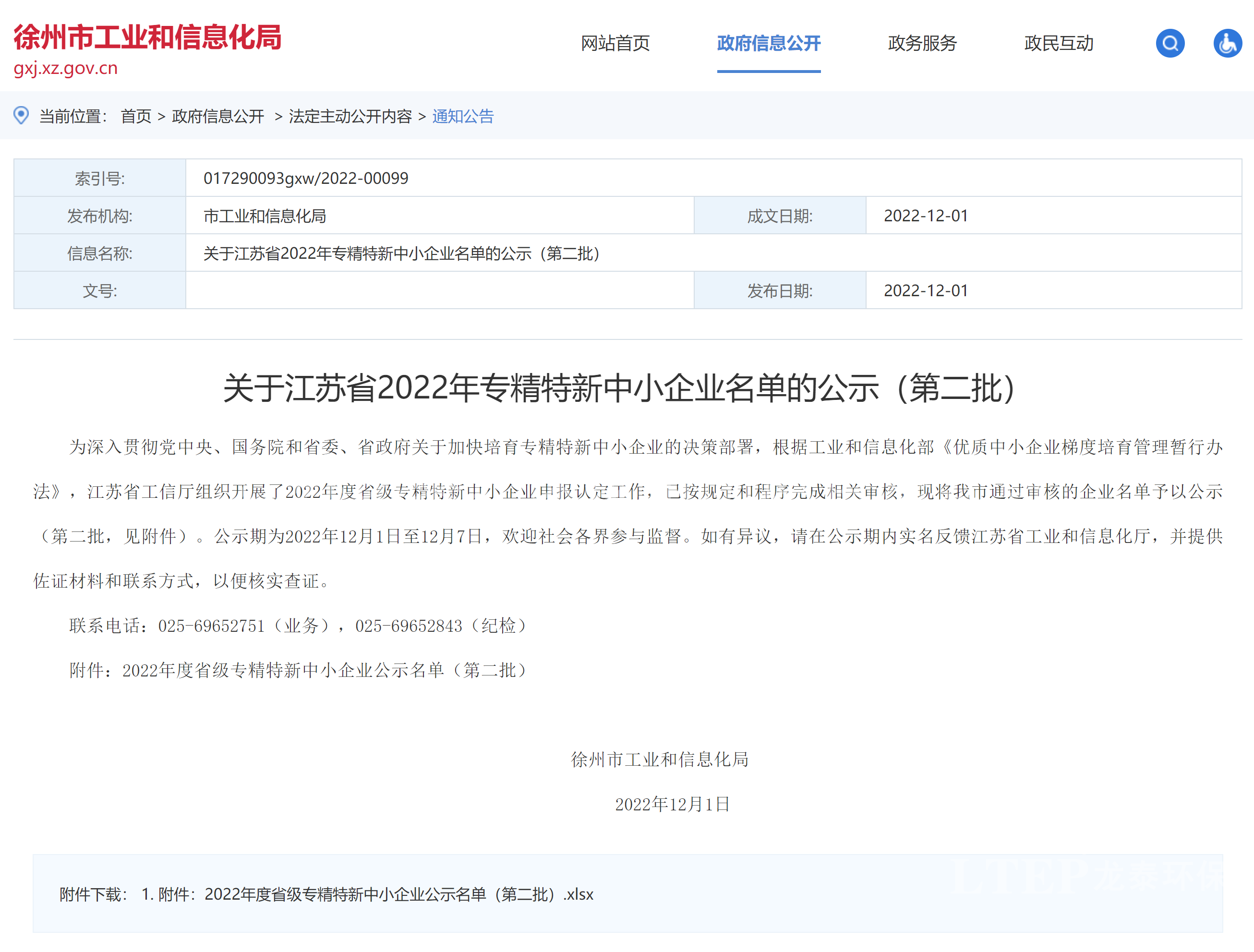Click the 发布日期 value 2022-12-01
Screen dimensions: 1254x952
tap(925, 290)
